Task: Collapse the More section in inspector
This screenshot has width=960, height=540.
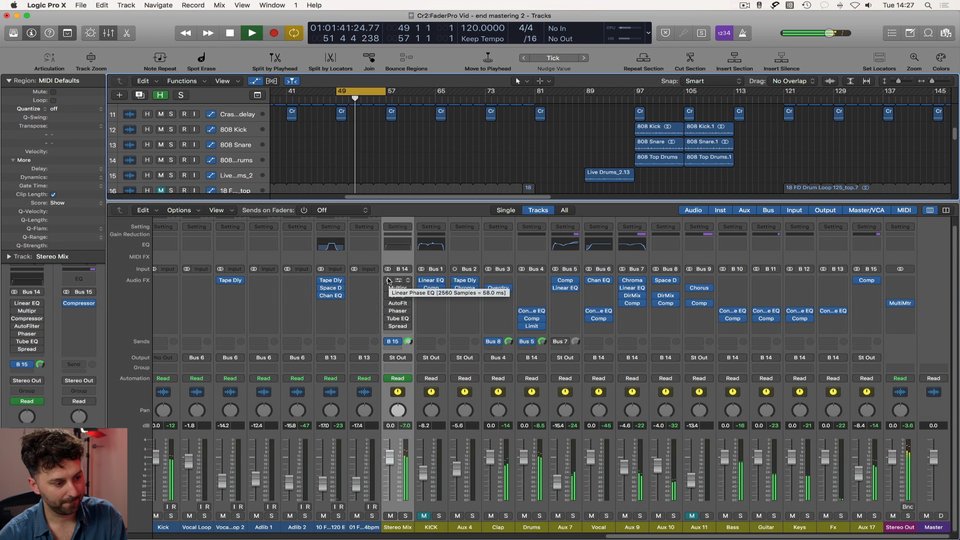Action: (x=13, y=160)
